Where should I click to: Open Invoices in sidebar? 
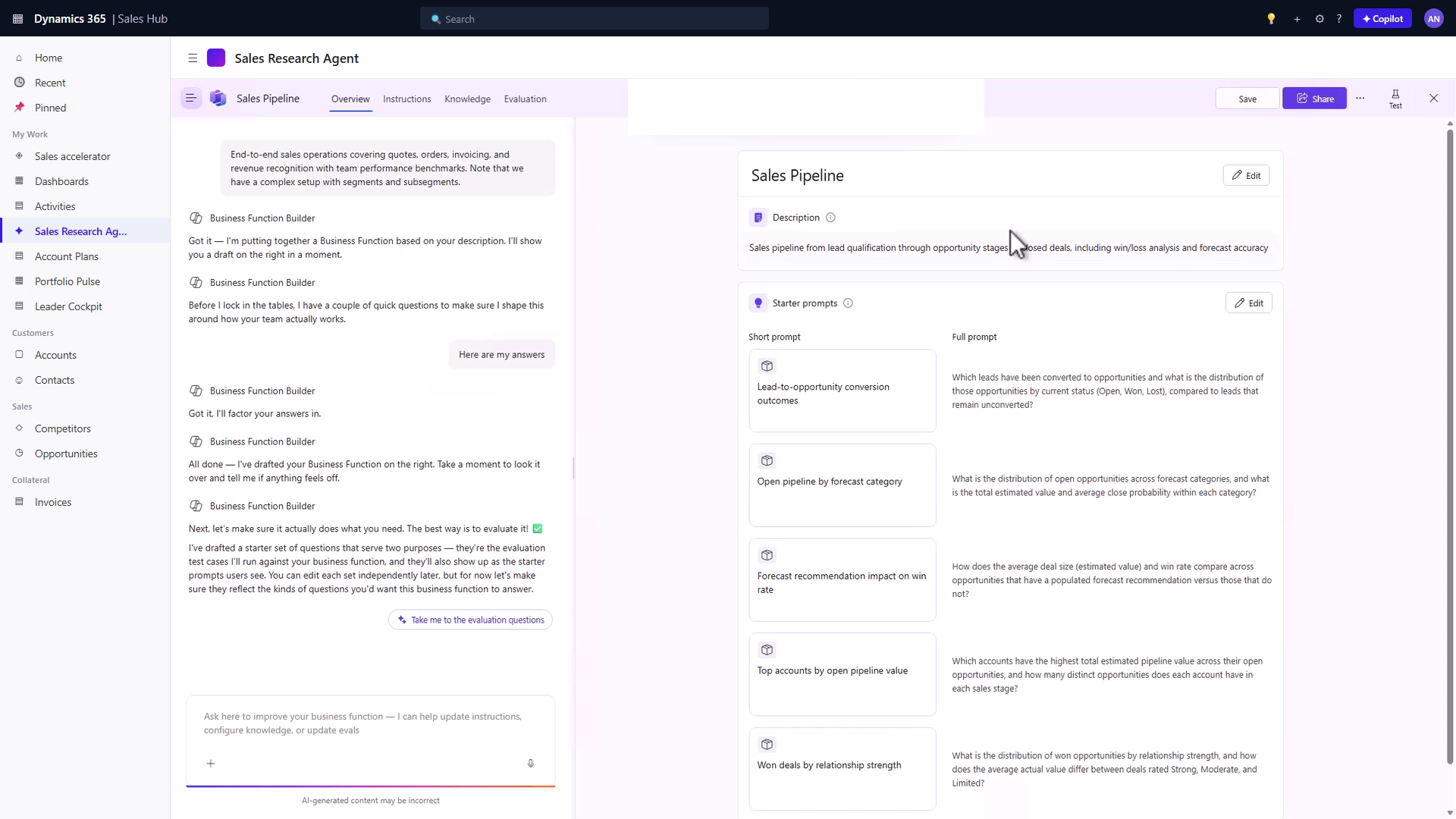[85, 502]
